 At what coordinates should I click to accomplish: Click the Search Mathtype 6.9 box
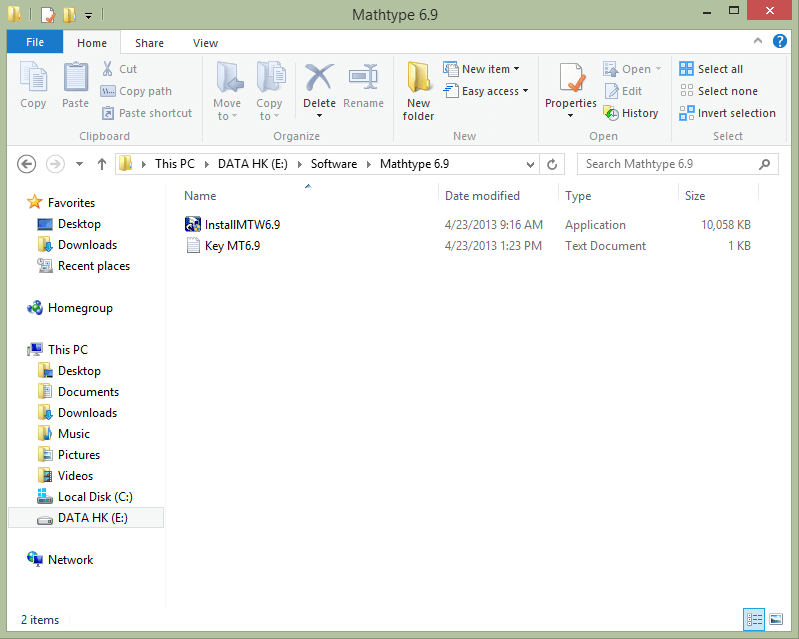[678, 164]
